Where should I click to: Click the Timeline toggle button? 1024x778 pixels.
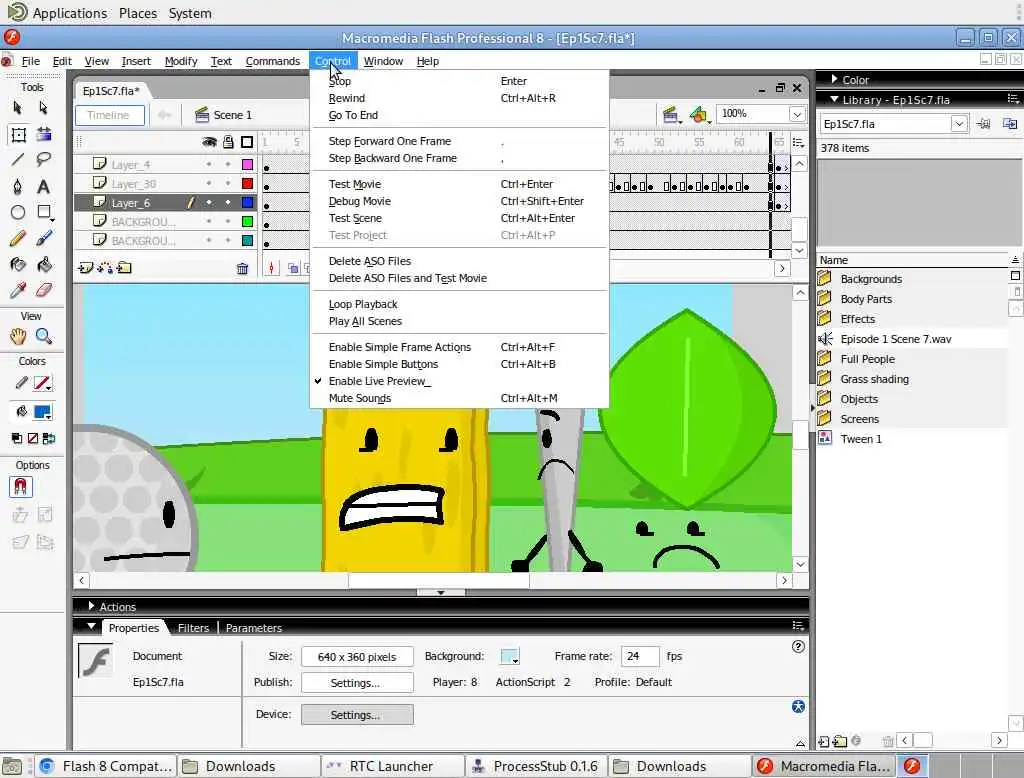pos(109,115)
